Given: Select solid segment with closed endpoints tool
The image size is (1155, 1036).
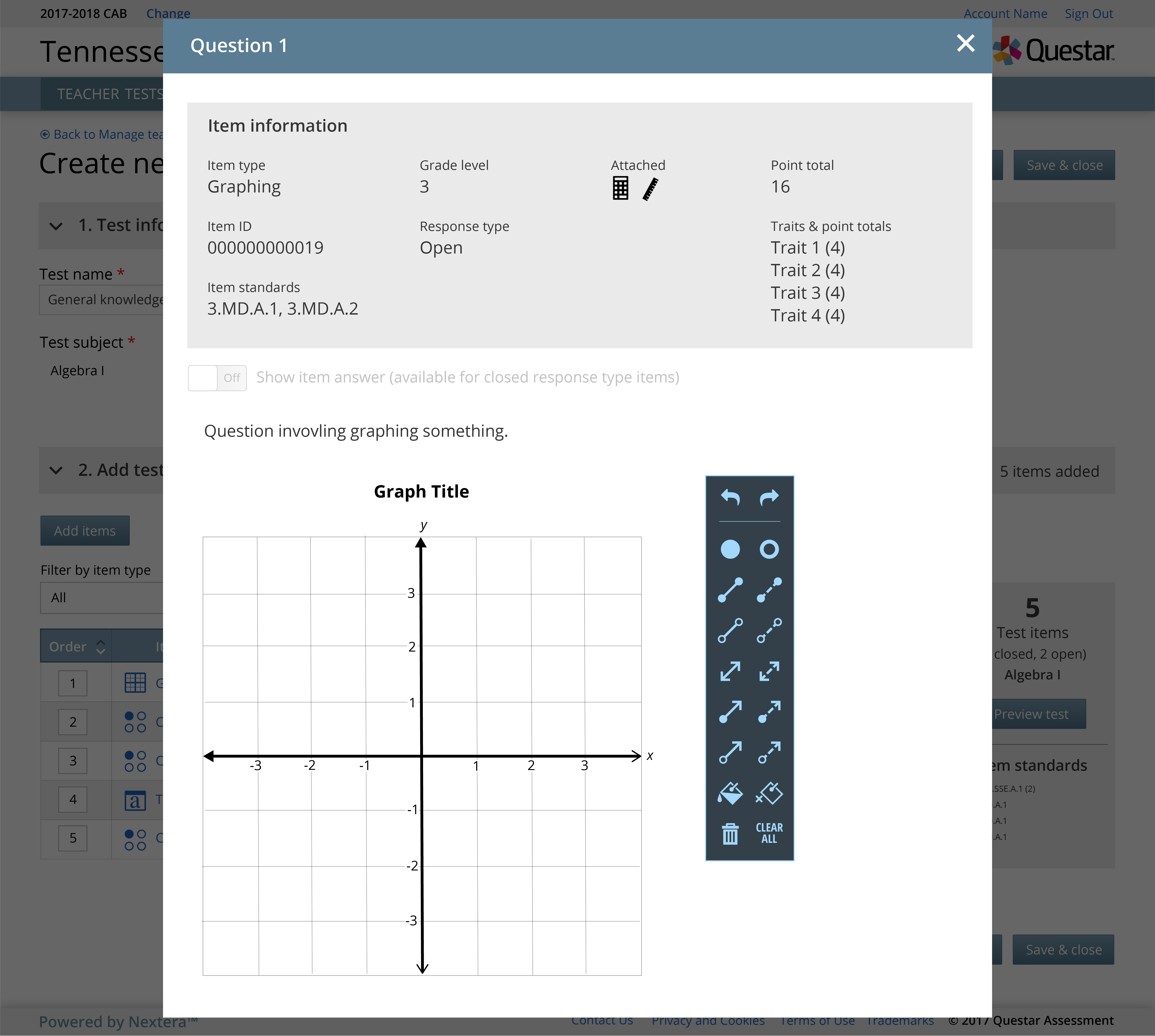Looking at the screenshot, I should (730, 590).
